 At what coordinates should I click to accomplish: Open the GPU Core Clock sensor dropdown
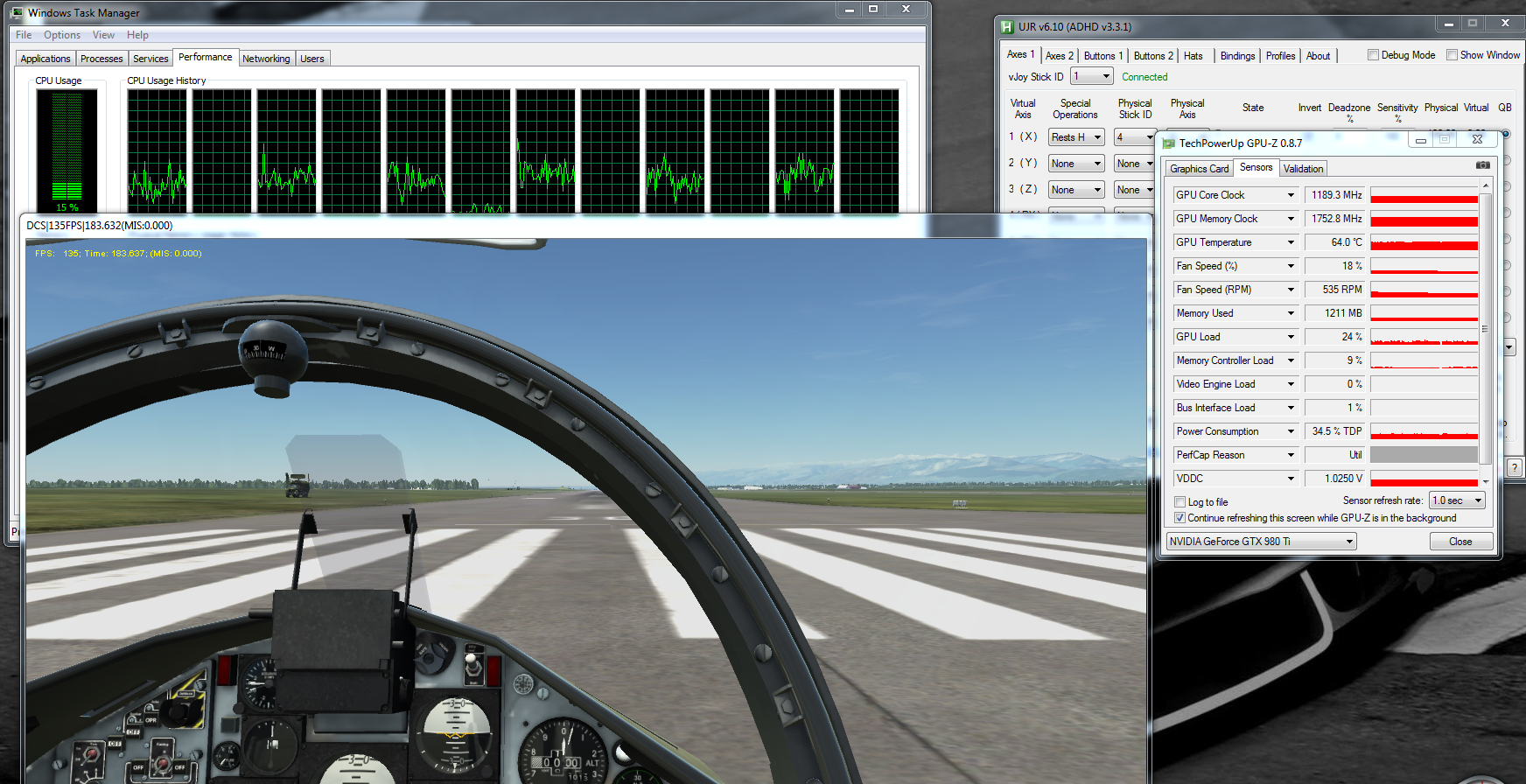[x=1291, y=195]
